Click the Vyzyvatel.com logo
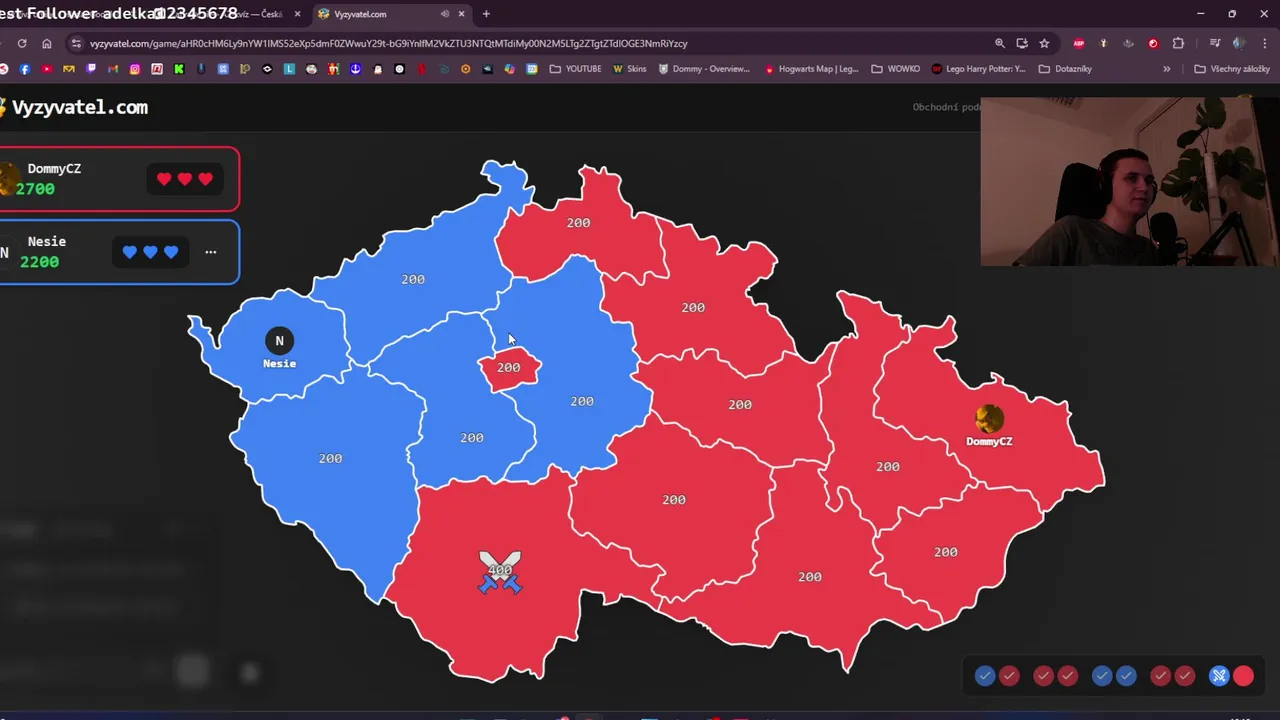 click(x=74, y=107)
